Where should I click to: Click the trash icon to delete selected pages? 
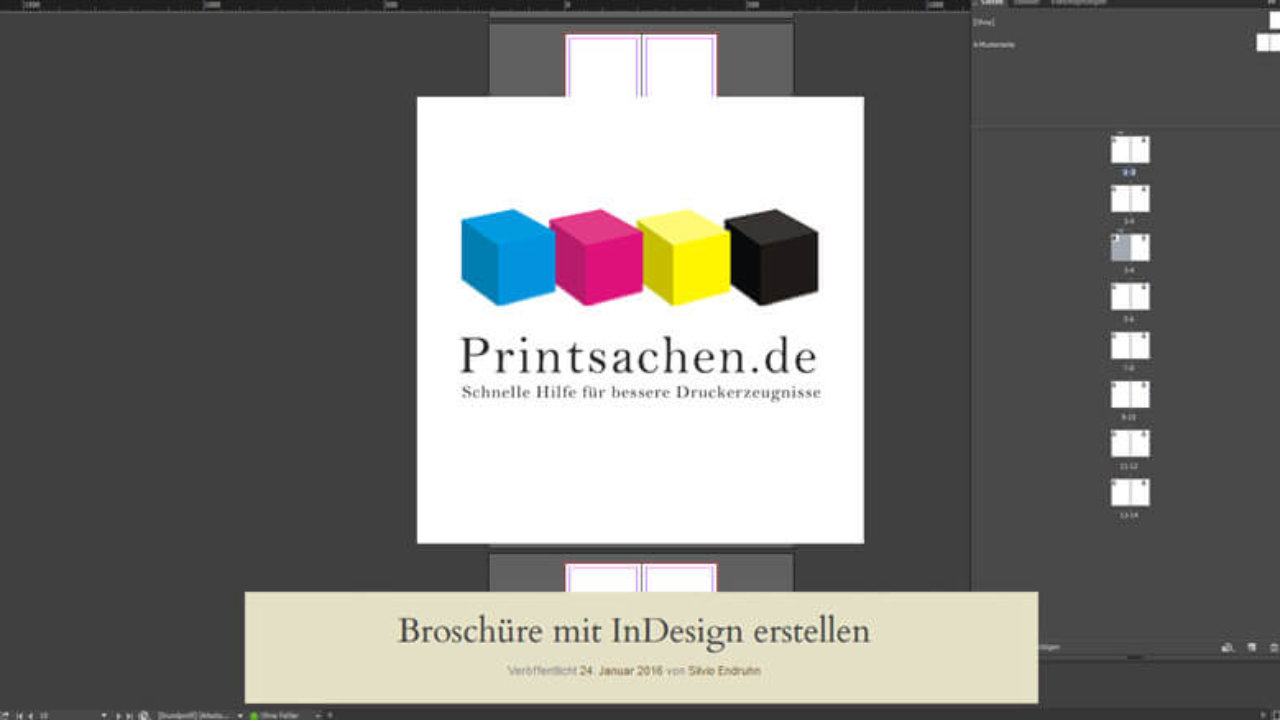pyautogui.click(x=1274, y=647)
